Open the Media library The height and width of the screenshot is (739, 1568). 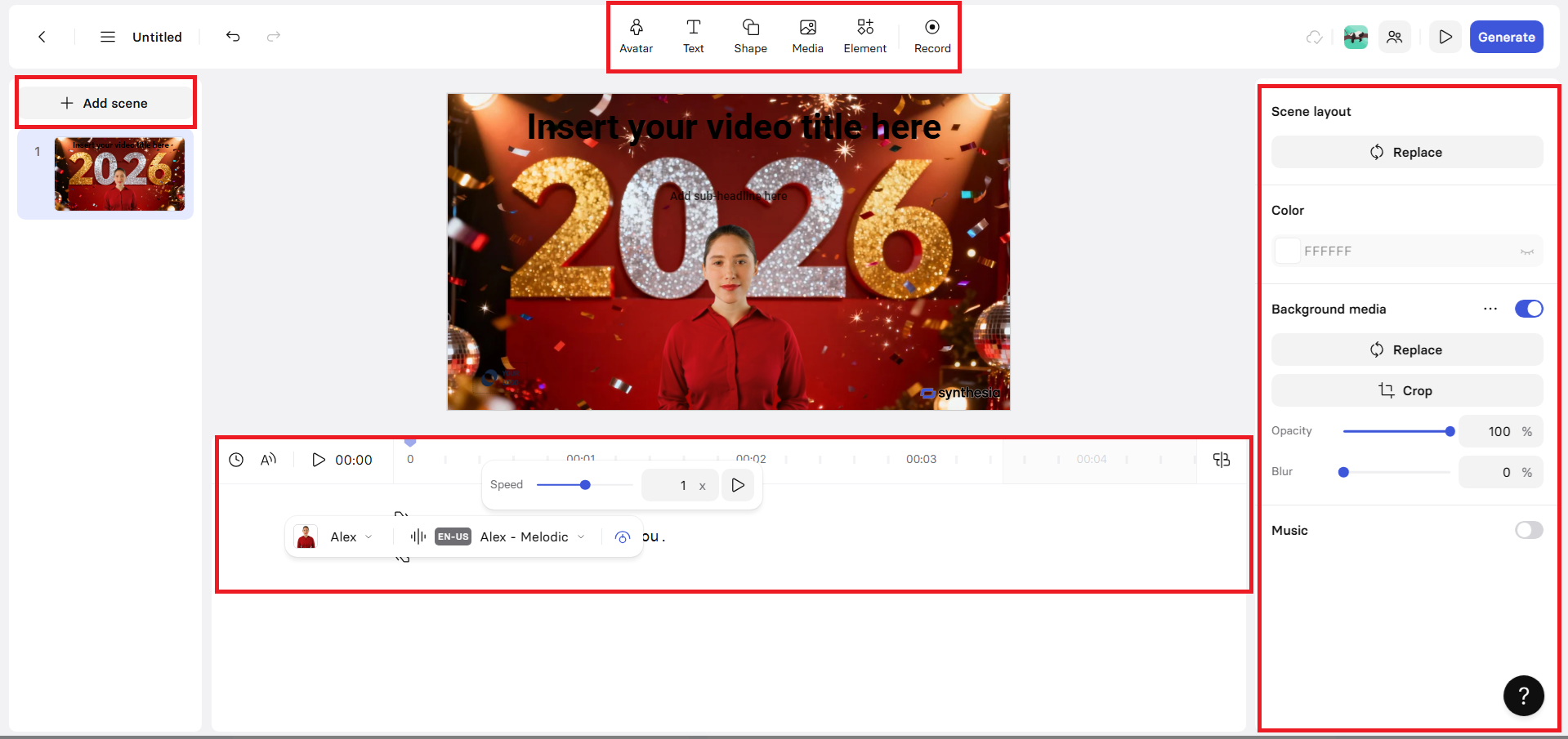(807, 36)
